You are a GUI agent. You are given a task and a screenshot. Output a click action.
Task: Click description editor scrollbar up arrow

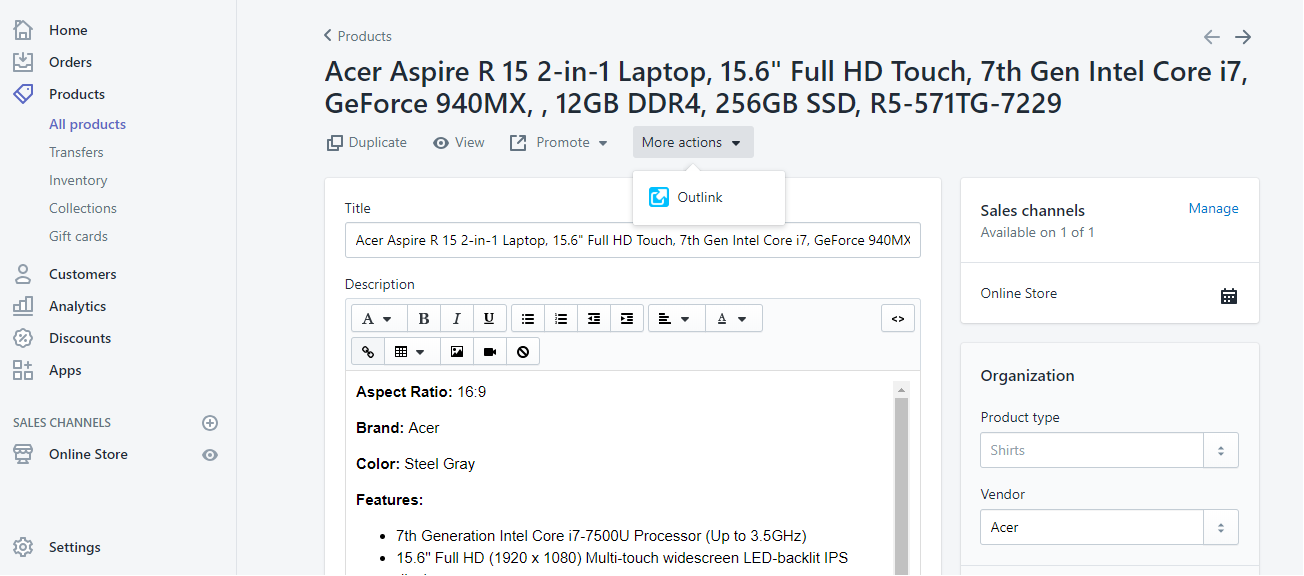click(901, 390)
